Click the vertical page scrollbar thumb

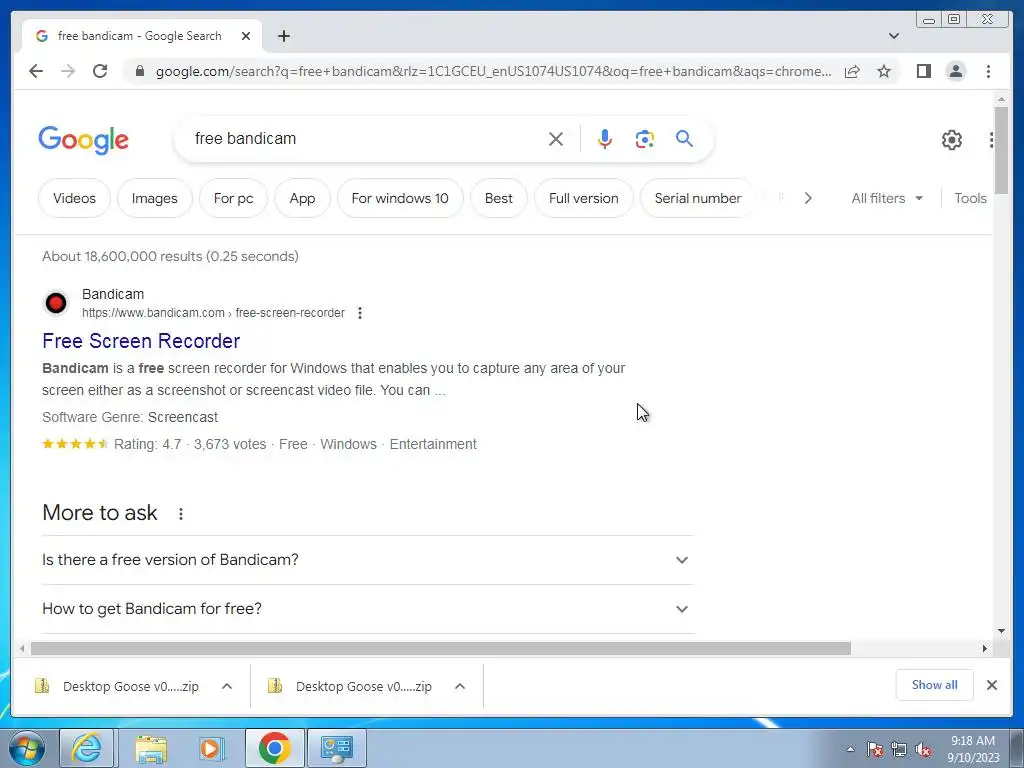point(1001,150)
